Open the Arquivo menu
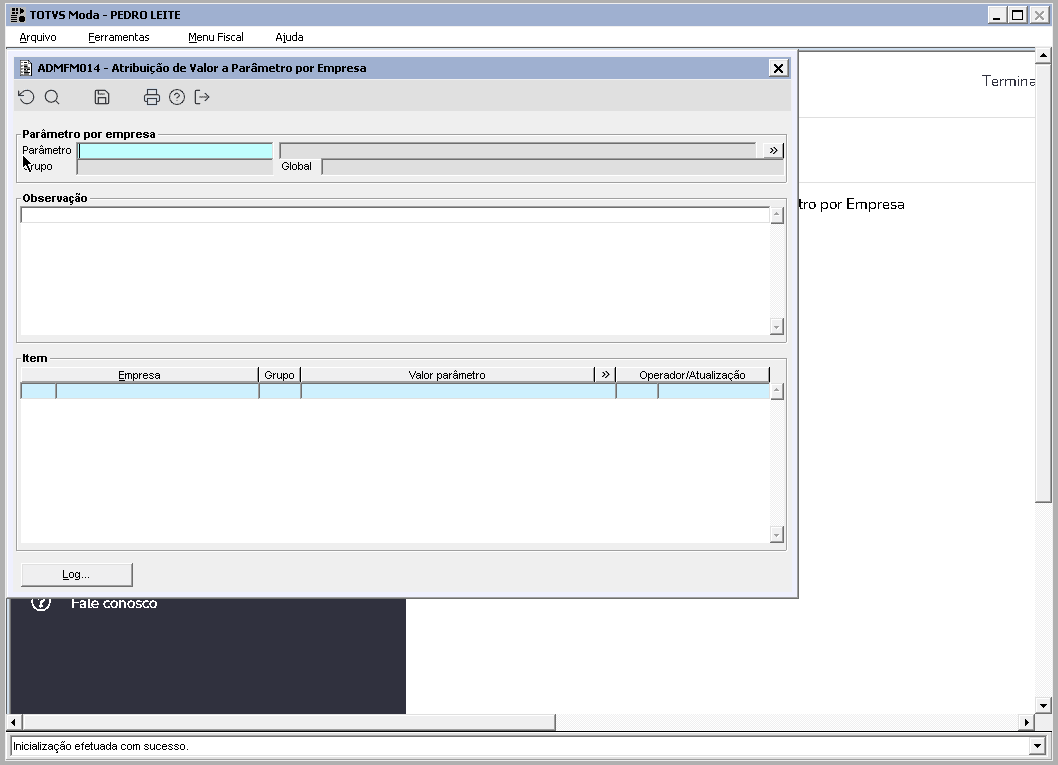This screenshot has height=765, width=1058. [x=38, y=37]
